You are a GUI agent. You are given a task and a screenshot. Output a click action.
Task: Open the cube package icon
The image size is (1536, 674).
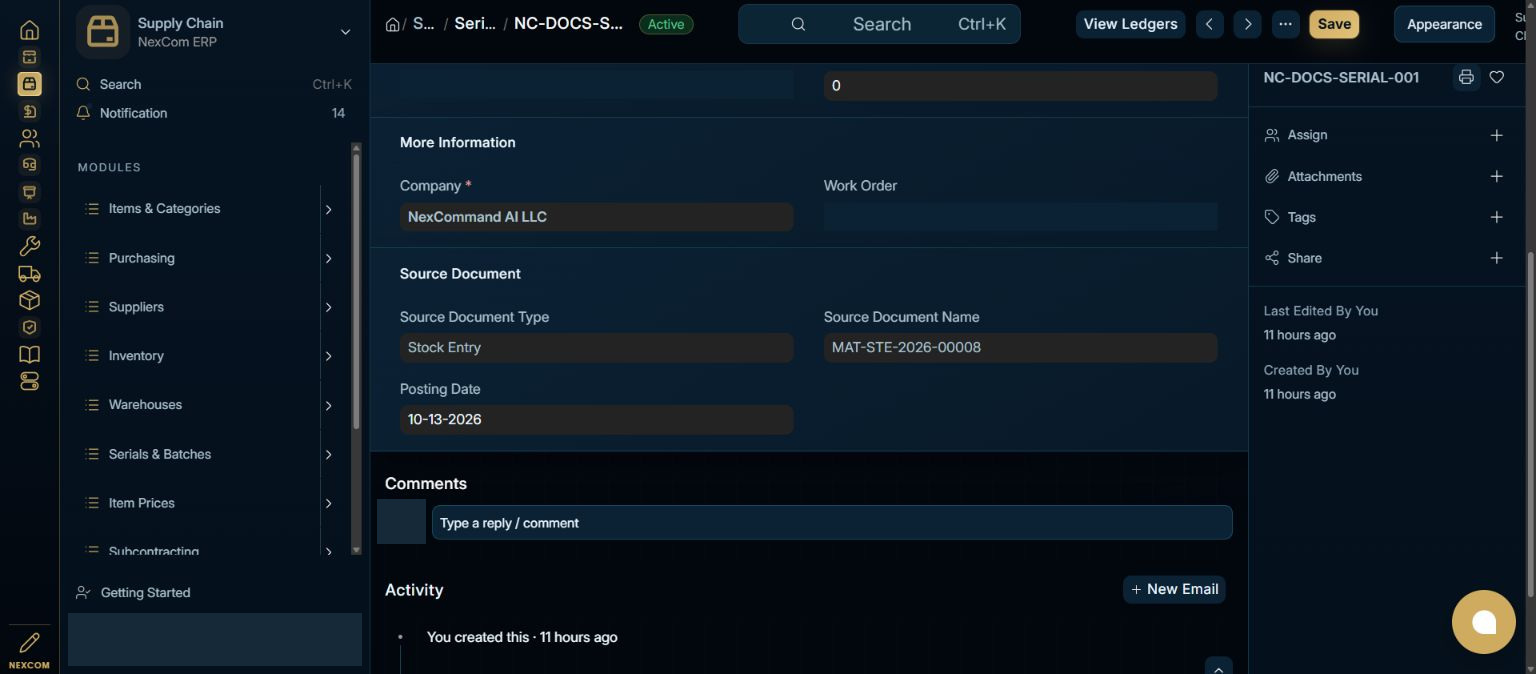[29, 300]
